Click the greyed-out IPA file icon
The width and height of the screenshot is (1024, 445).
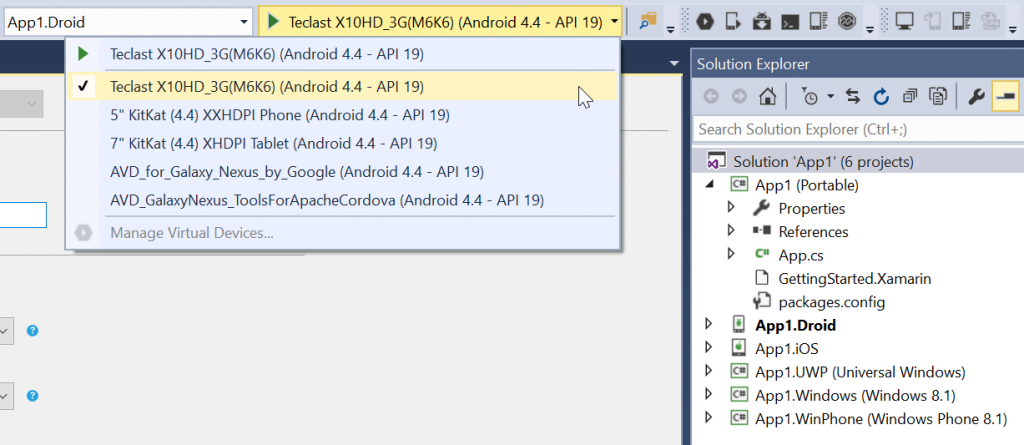pyautogui.click(x=990, y=22)
